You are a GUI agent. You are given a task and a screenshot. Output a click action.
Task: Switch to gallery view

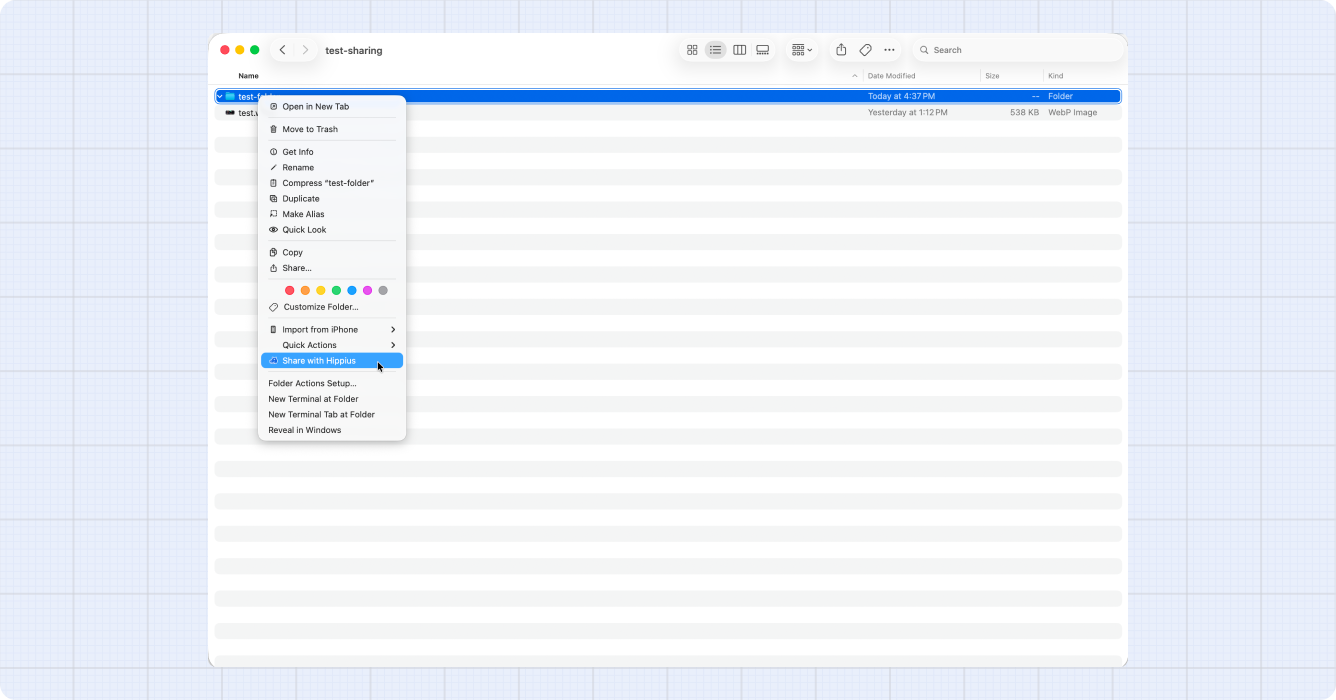click(x=763, y=50)
